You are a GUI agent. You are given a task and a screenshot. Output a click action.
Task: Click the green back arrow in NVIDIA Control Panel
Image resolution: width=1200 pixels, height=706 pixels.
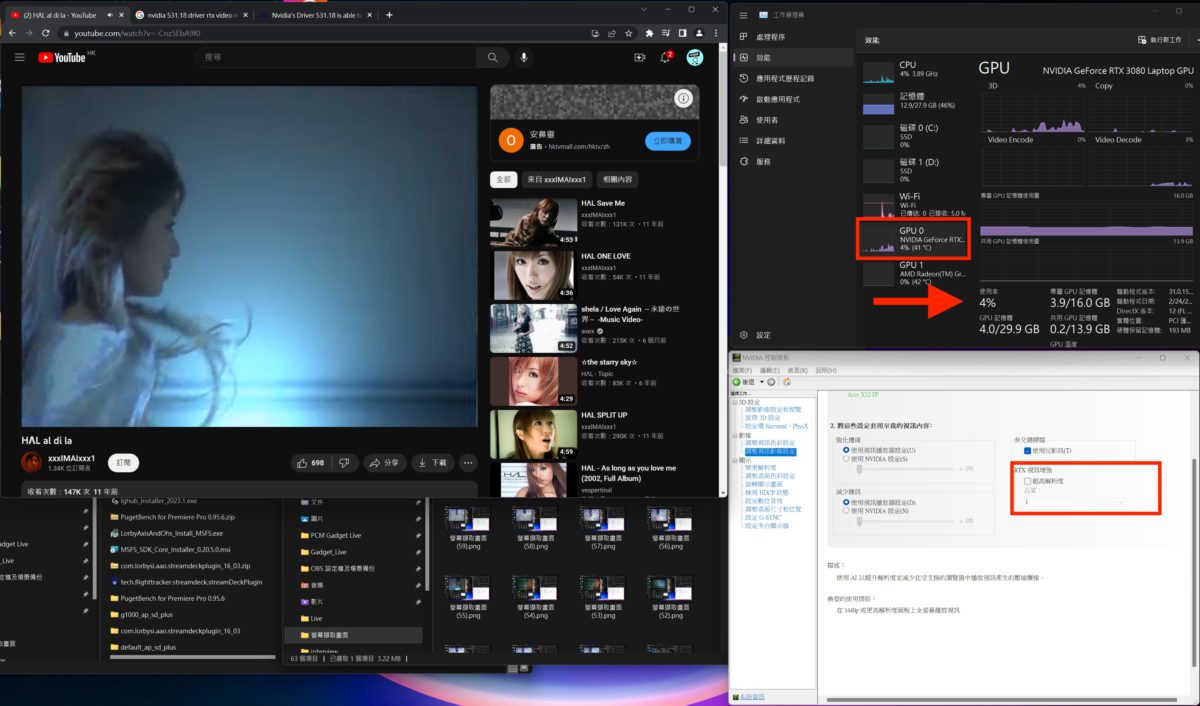736,383
